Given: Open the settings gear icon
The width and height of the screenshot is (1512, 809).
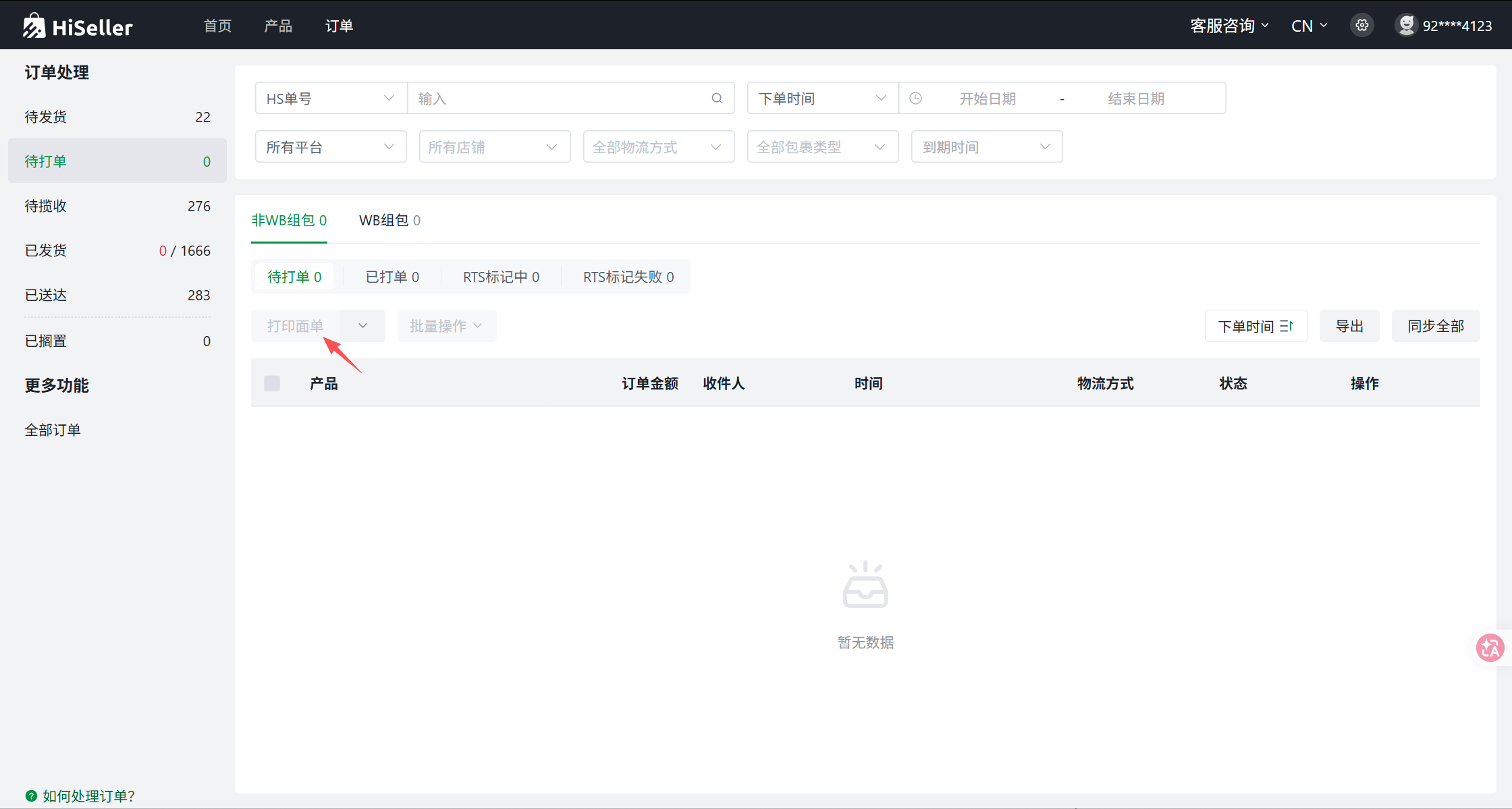Looking at the screenshot, I should (1361, 26).
